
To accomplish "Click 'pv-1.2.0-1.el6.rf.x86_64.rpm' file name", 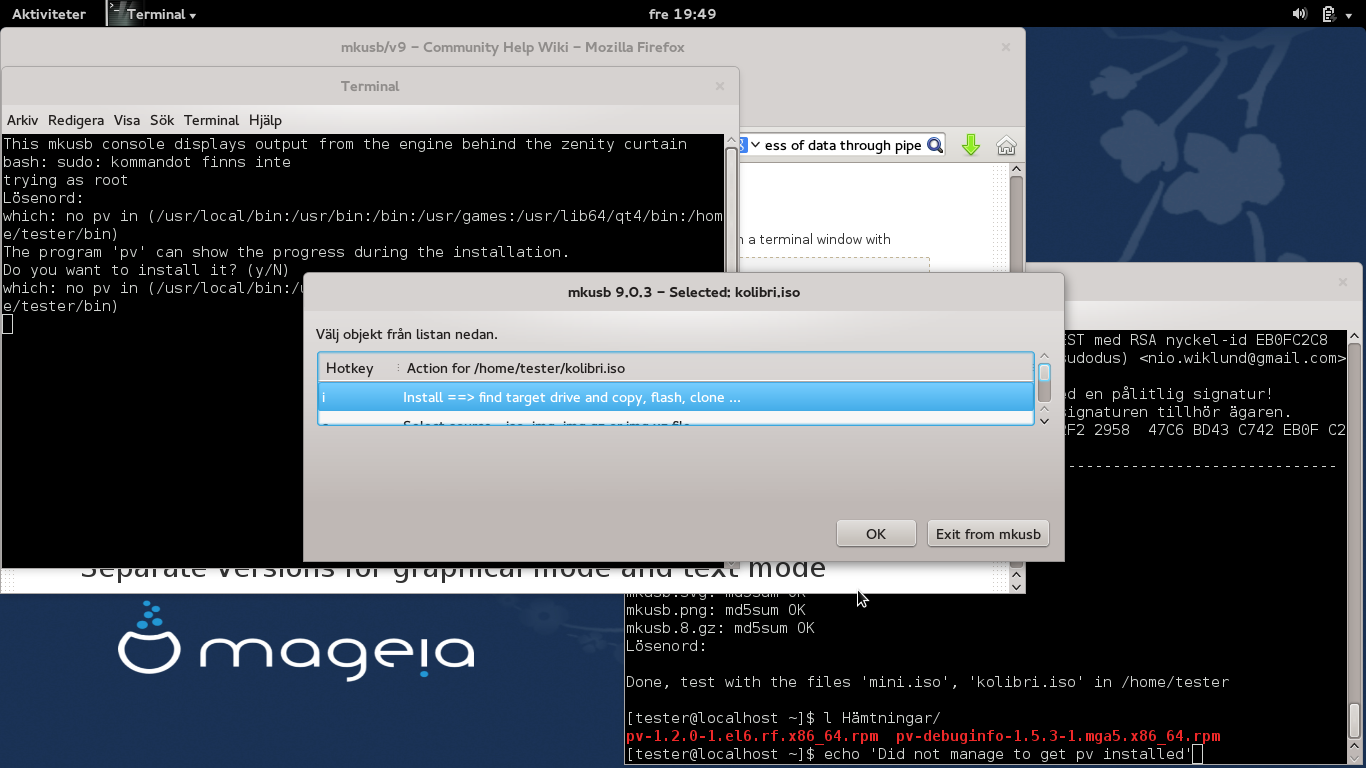I will (752, 736).
